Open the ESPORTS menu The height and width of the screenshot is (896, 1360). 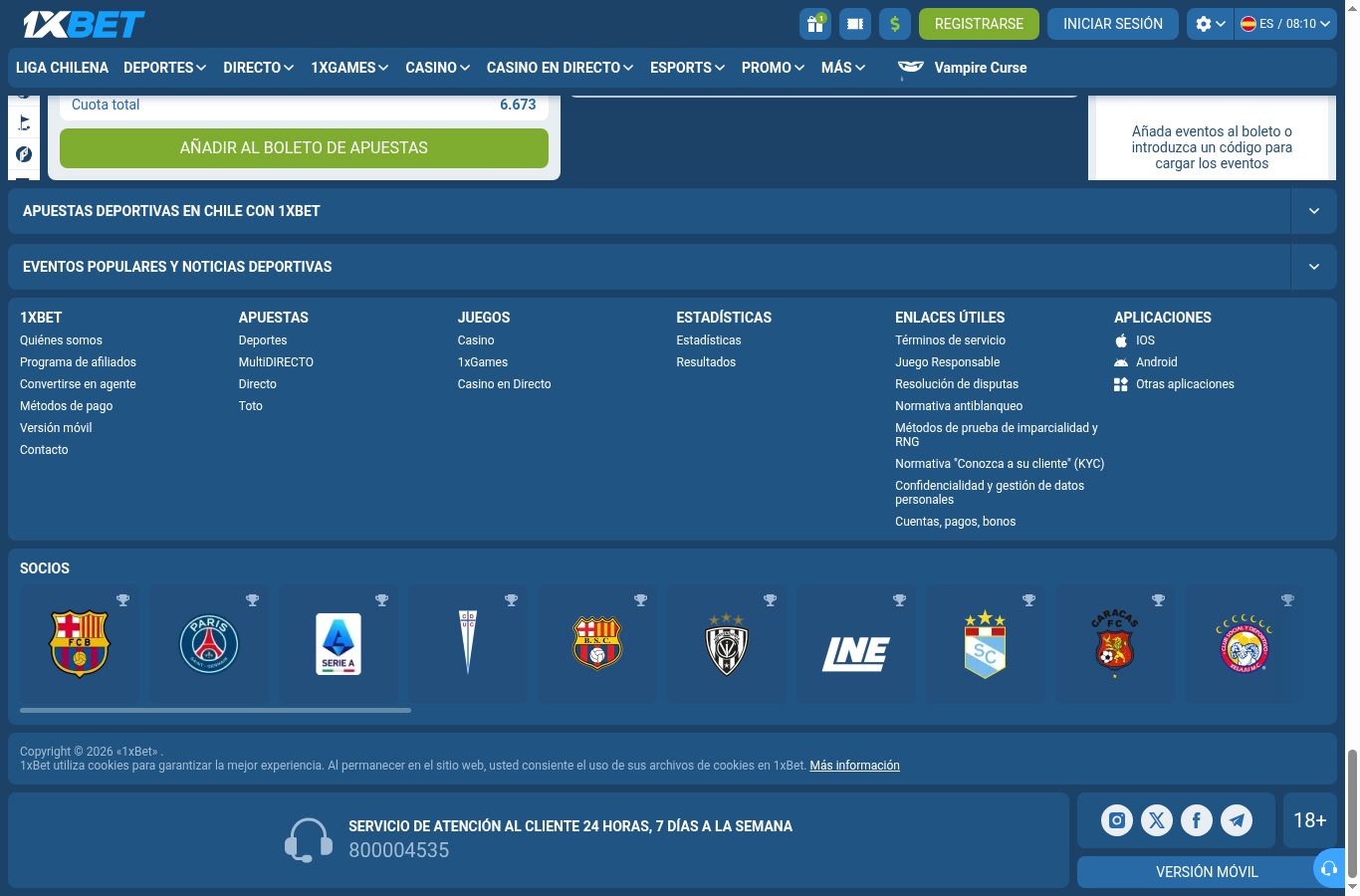(x=687, y=68)
